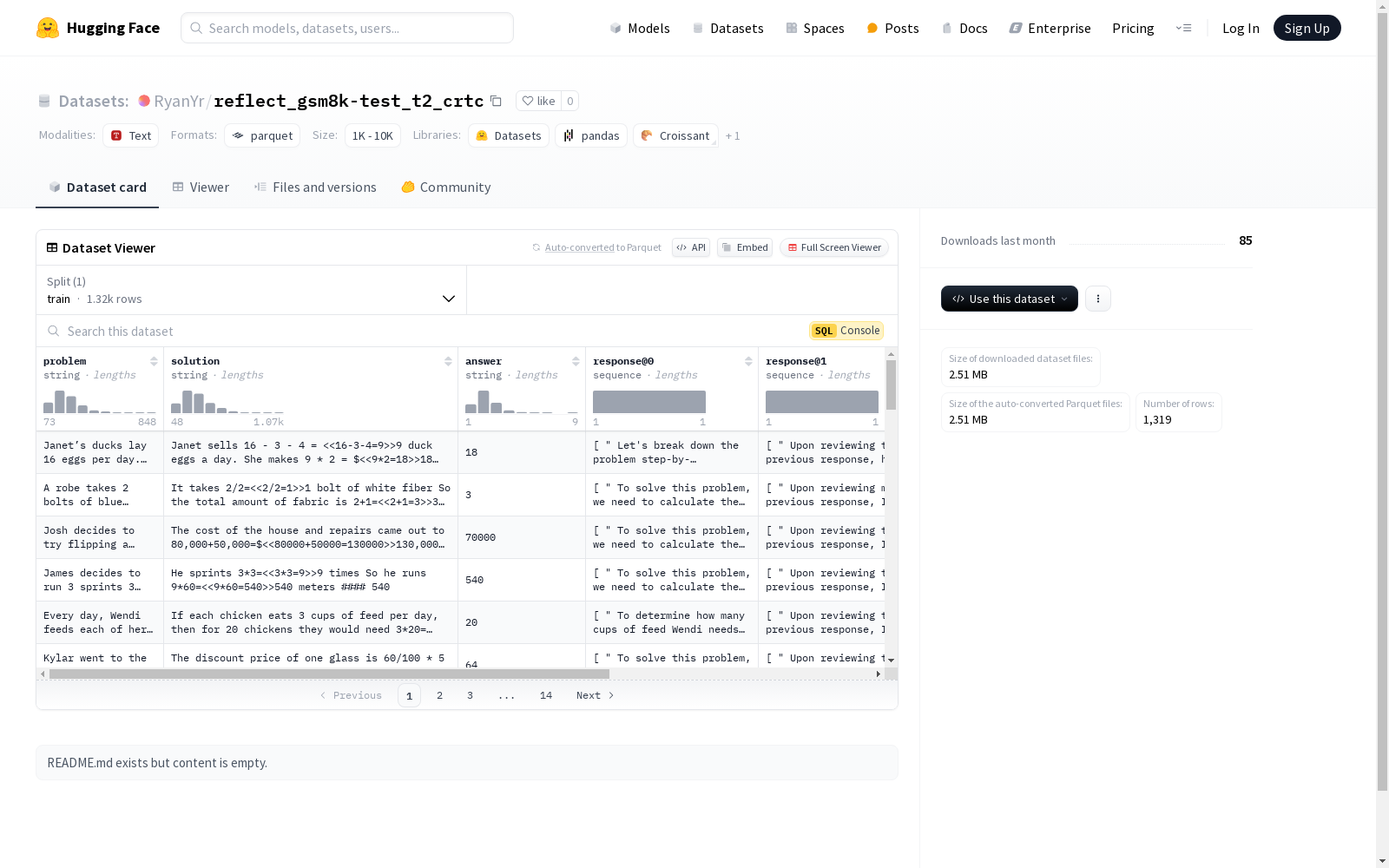
Task: Like the dataset with heart button
Action: (x=538, y=101)
